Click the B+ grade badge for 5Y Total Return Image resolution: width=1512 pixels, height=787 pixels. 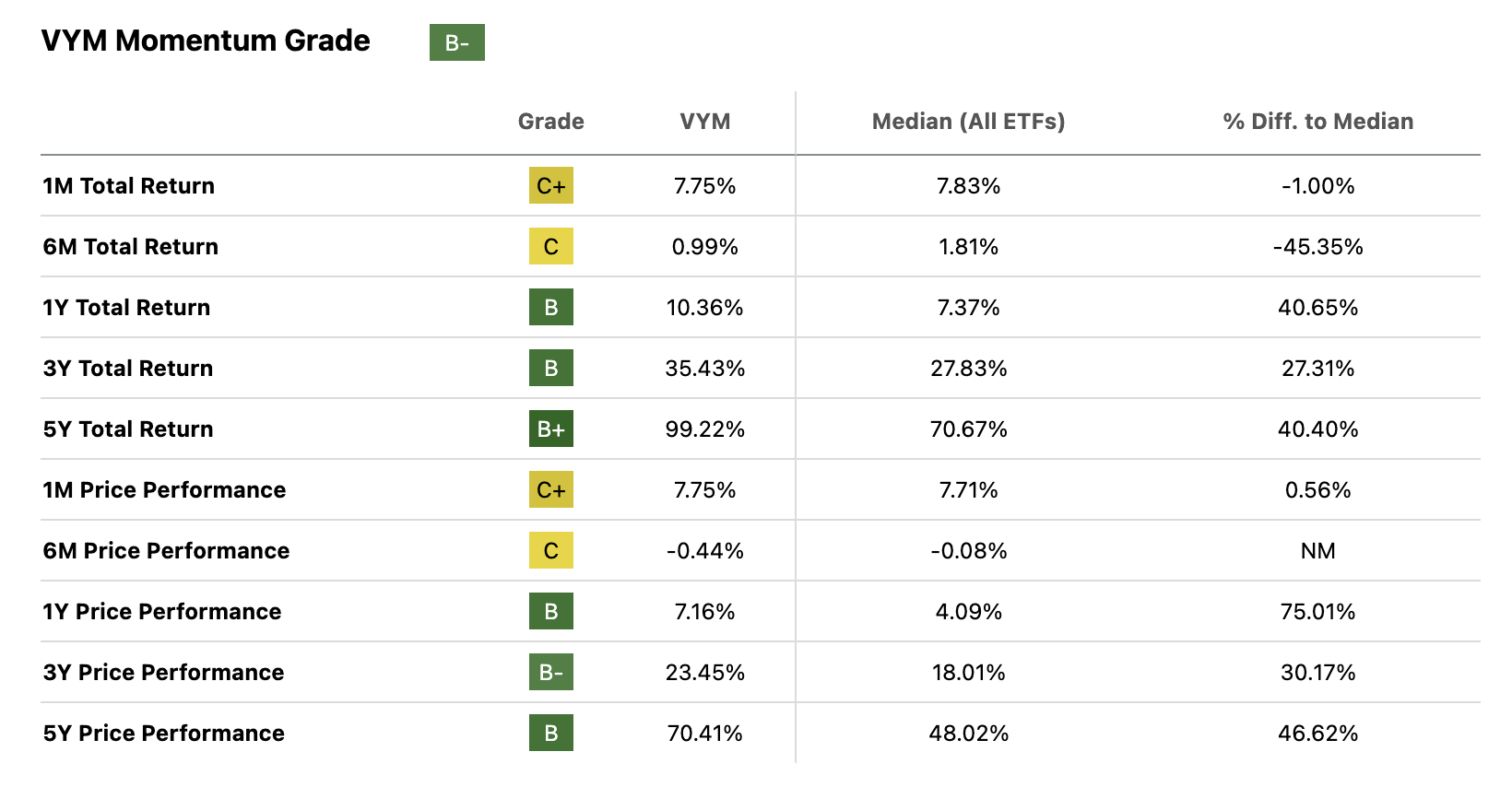pos(550,429)
